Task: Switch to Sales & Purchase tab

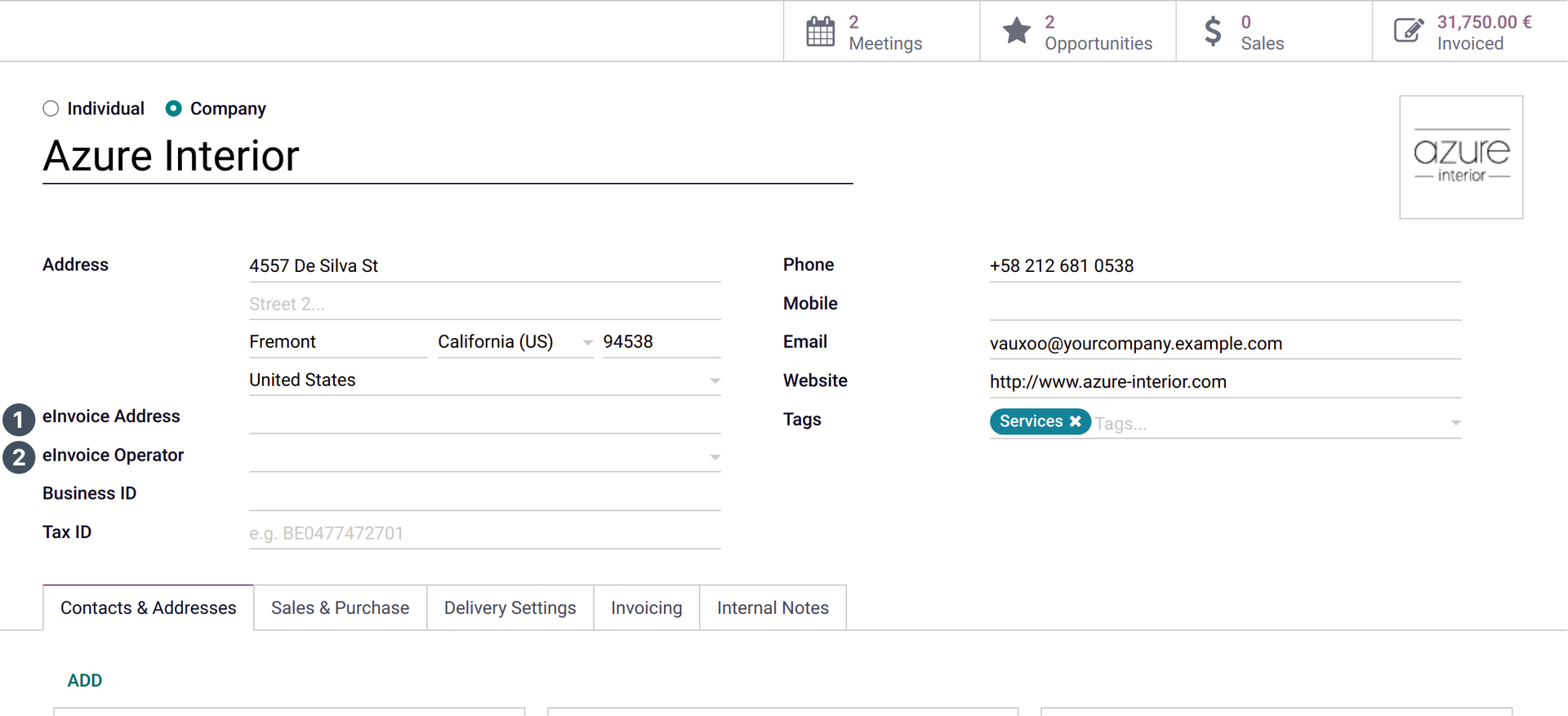Action: [341, 608]
